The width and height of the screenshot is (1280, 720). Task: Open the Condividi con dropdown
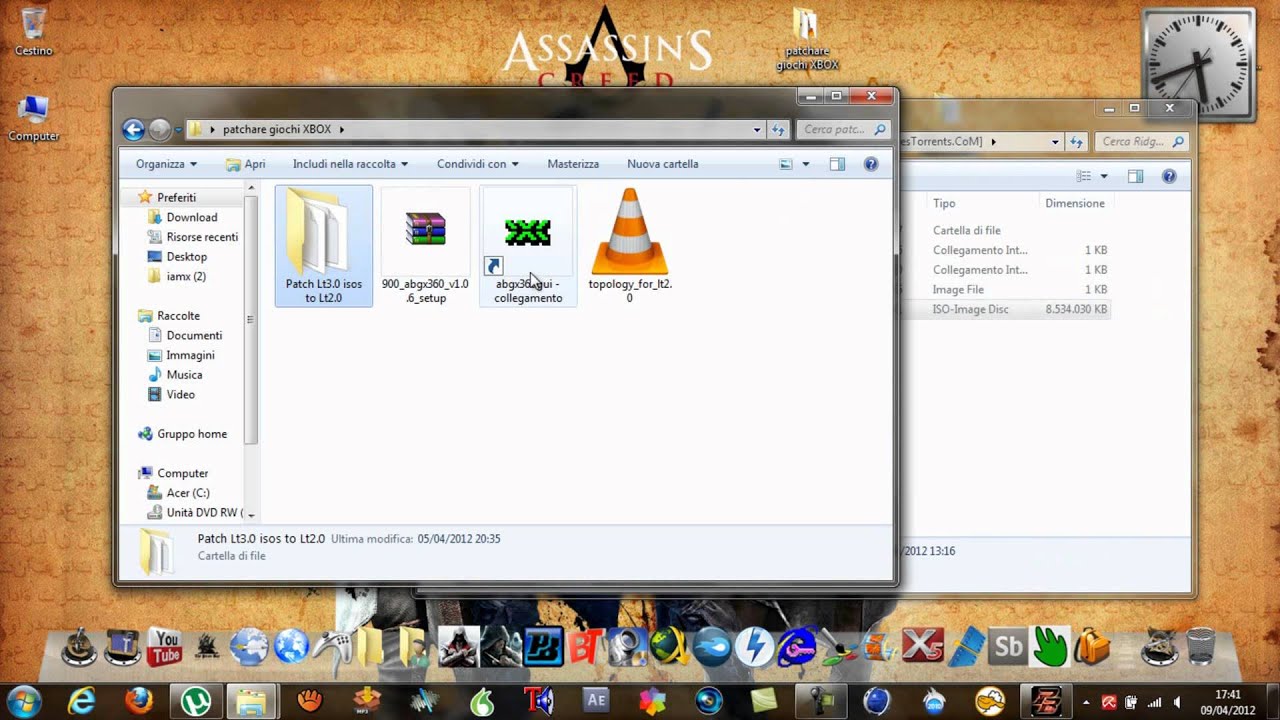coord(478,164)
